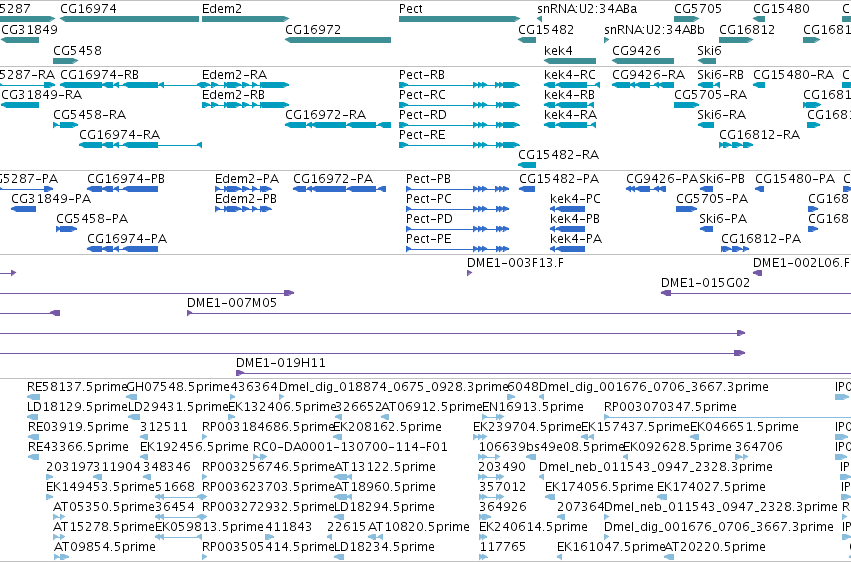
Task: Click the CG15480 gene label
Action: pyautogui.click(x=781, y=9)
